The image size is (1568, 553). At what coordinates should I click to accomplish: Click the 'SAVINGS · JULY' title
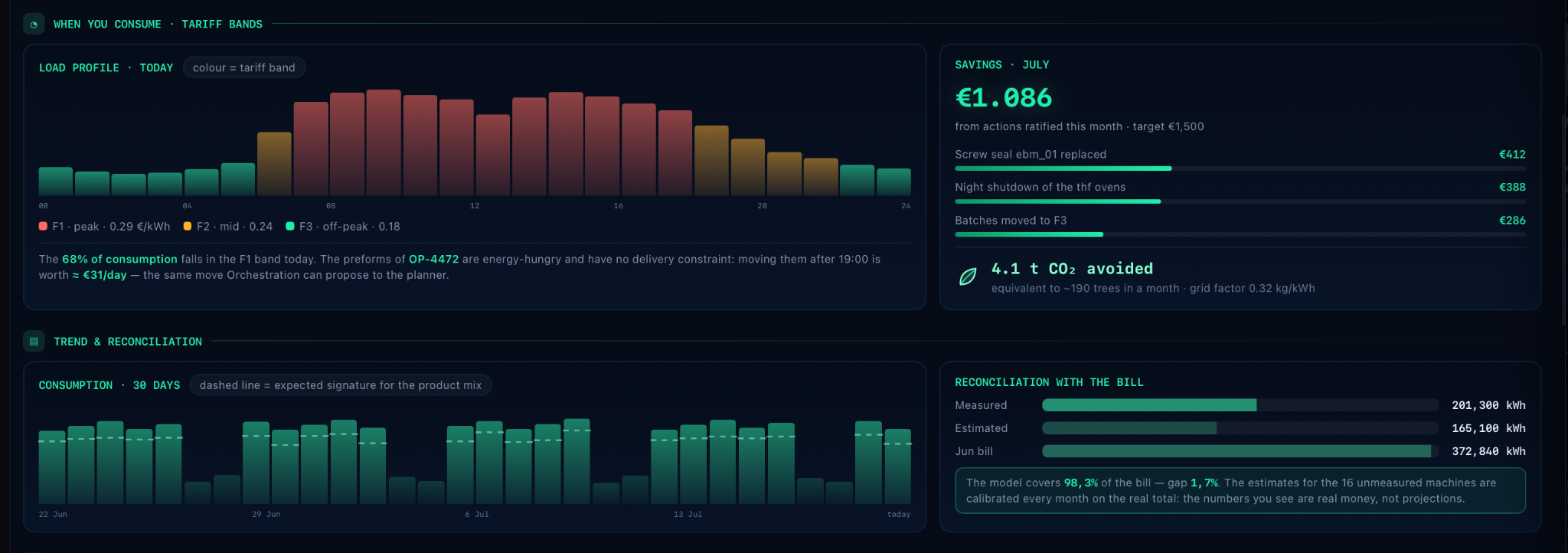click(x=1002, y=65)
